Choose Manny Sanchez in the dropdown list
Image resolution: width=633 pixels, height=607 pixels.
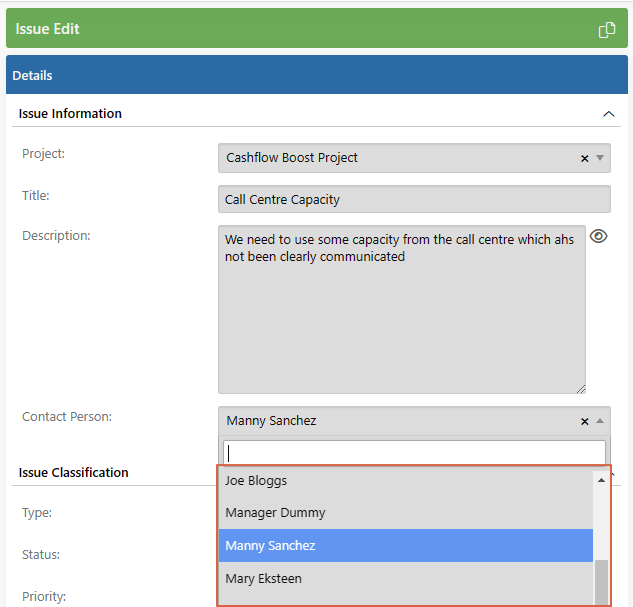(x=406, y=546)
